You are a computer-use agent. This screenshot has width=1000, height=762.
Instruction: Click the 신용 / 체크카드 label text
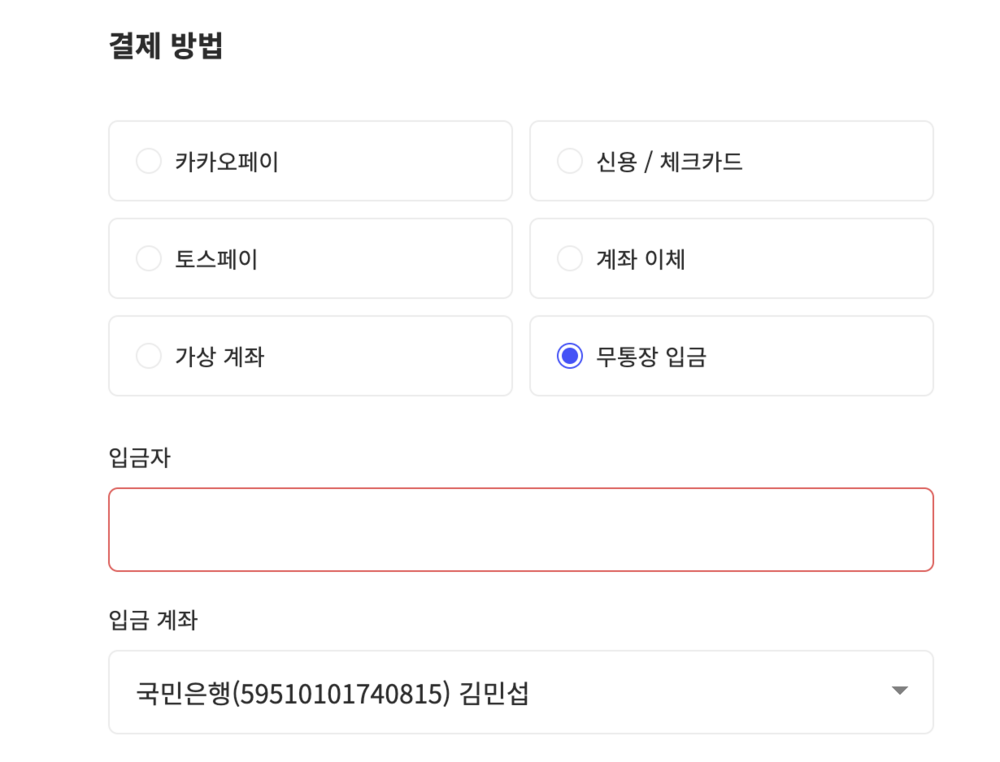(669, 161)
